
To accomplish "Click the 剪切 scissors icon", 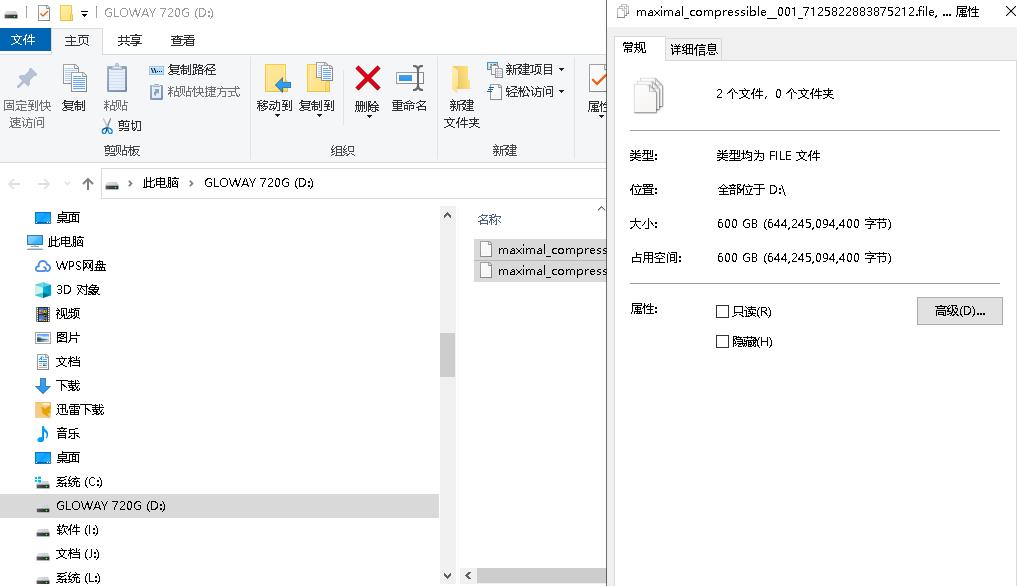I will (x=107, y=126).
